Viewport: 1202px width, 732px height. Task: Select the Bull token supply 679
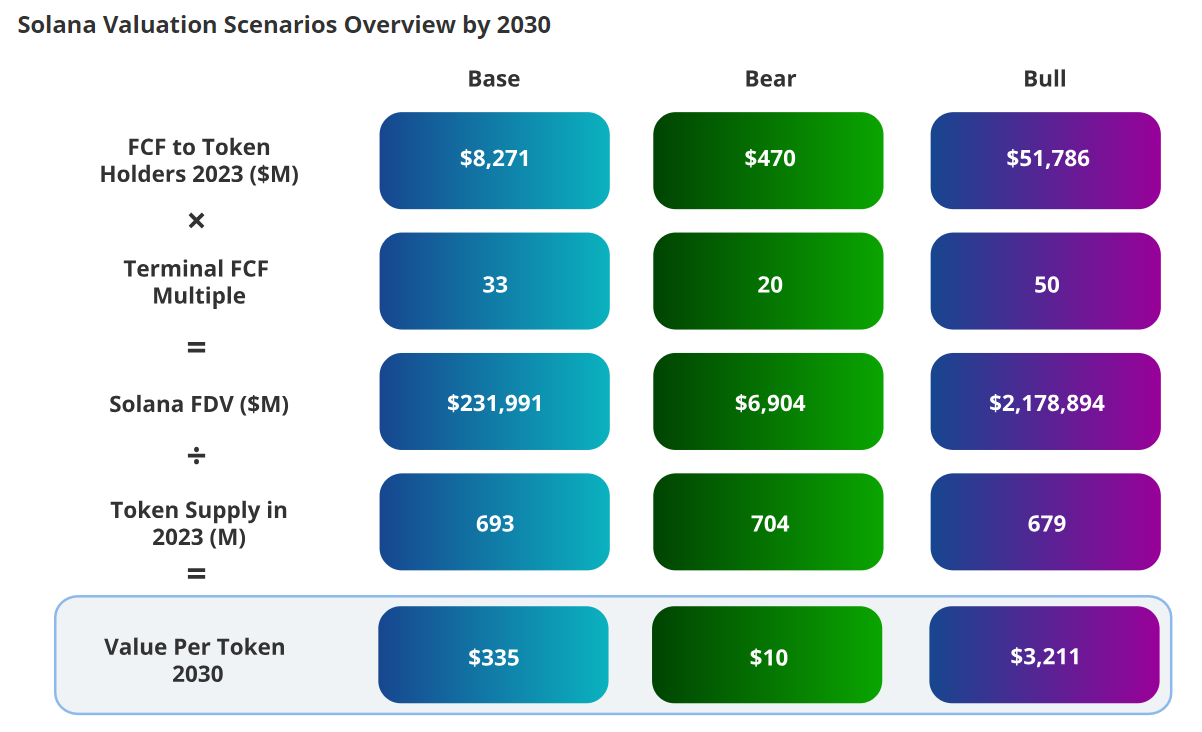pos(1045,522)
